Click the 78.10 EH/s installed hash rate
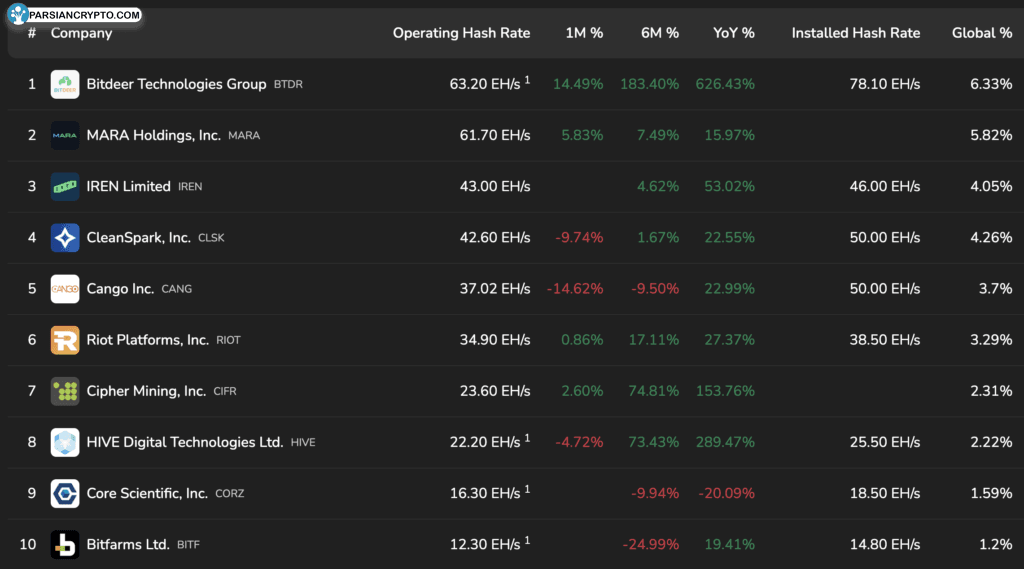The image size is (1024, 569). [885, 84]
